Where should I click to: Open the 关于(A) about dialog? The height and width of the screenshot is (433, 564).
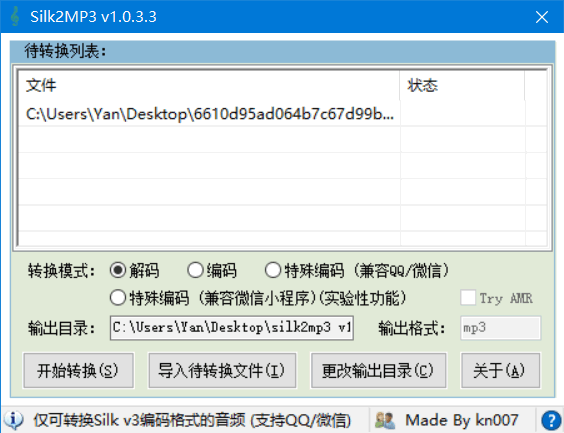click(500, 370)
